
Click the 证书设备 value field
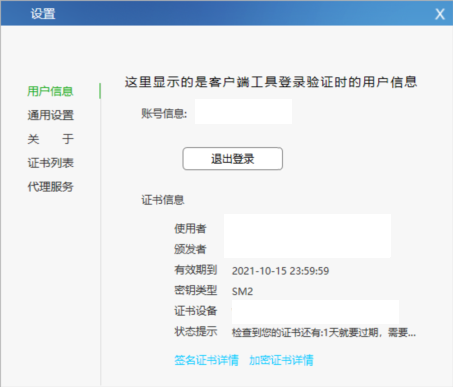click(x=315, y=312)
